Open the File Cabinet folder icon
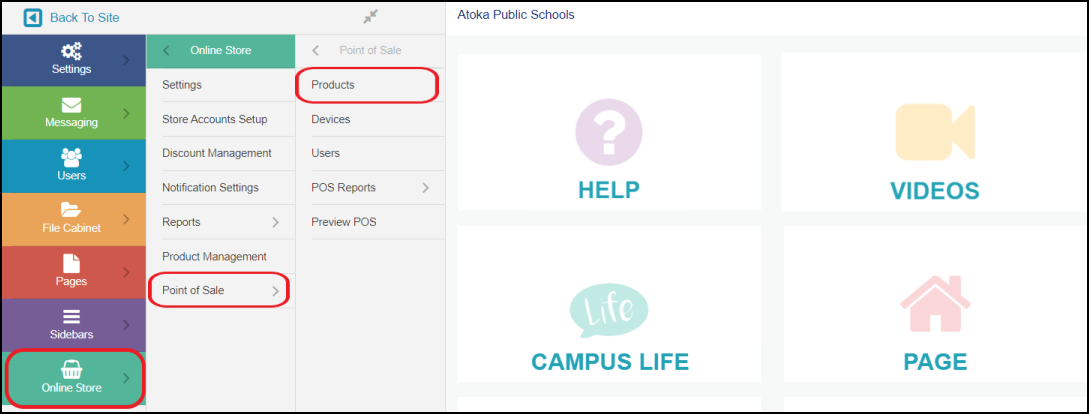 click(72, 210)
